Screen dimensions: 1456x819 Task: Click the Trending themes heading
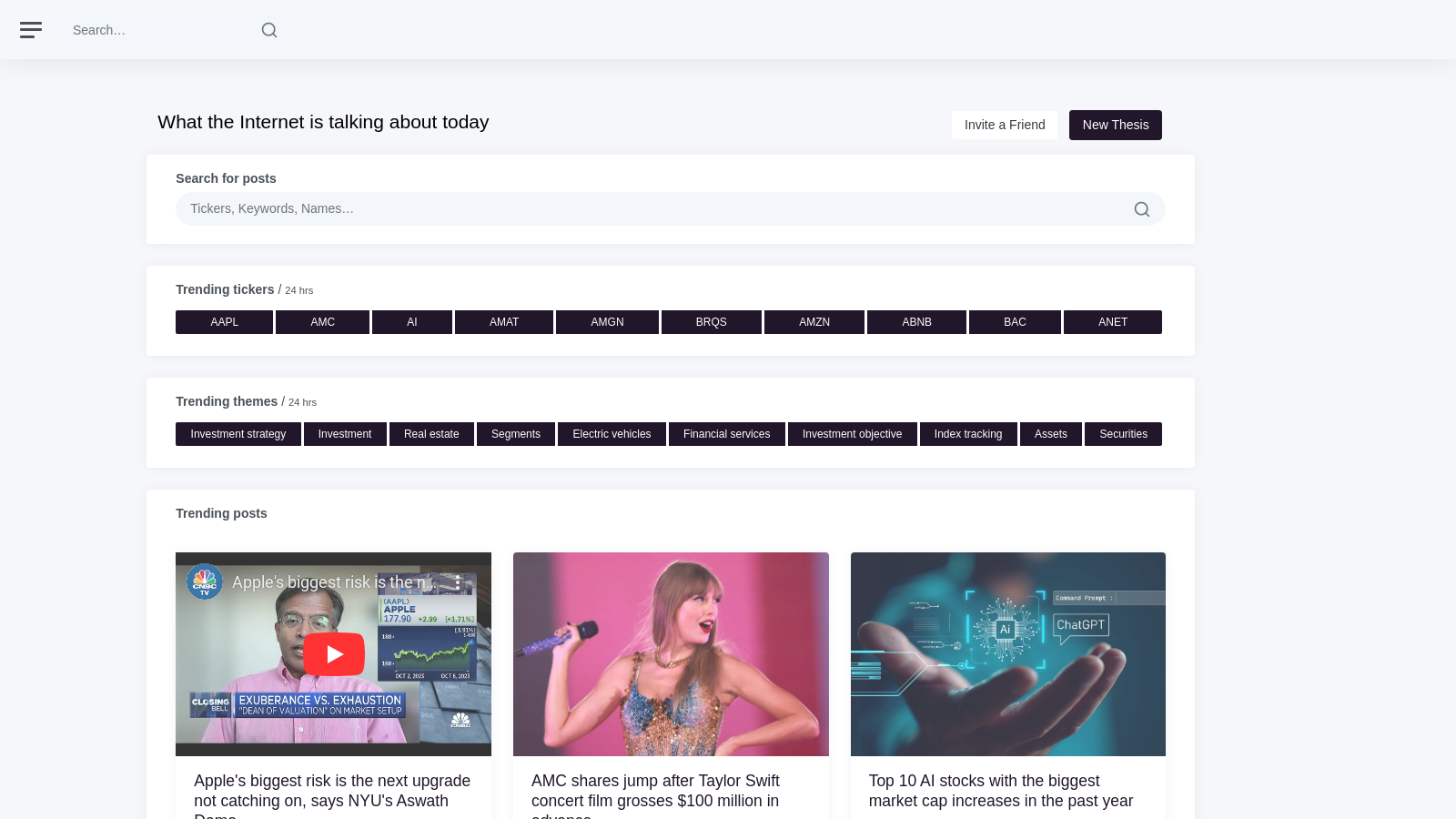[x=227, y=401]
